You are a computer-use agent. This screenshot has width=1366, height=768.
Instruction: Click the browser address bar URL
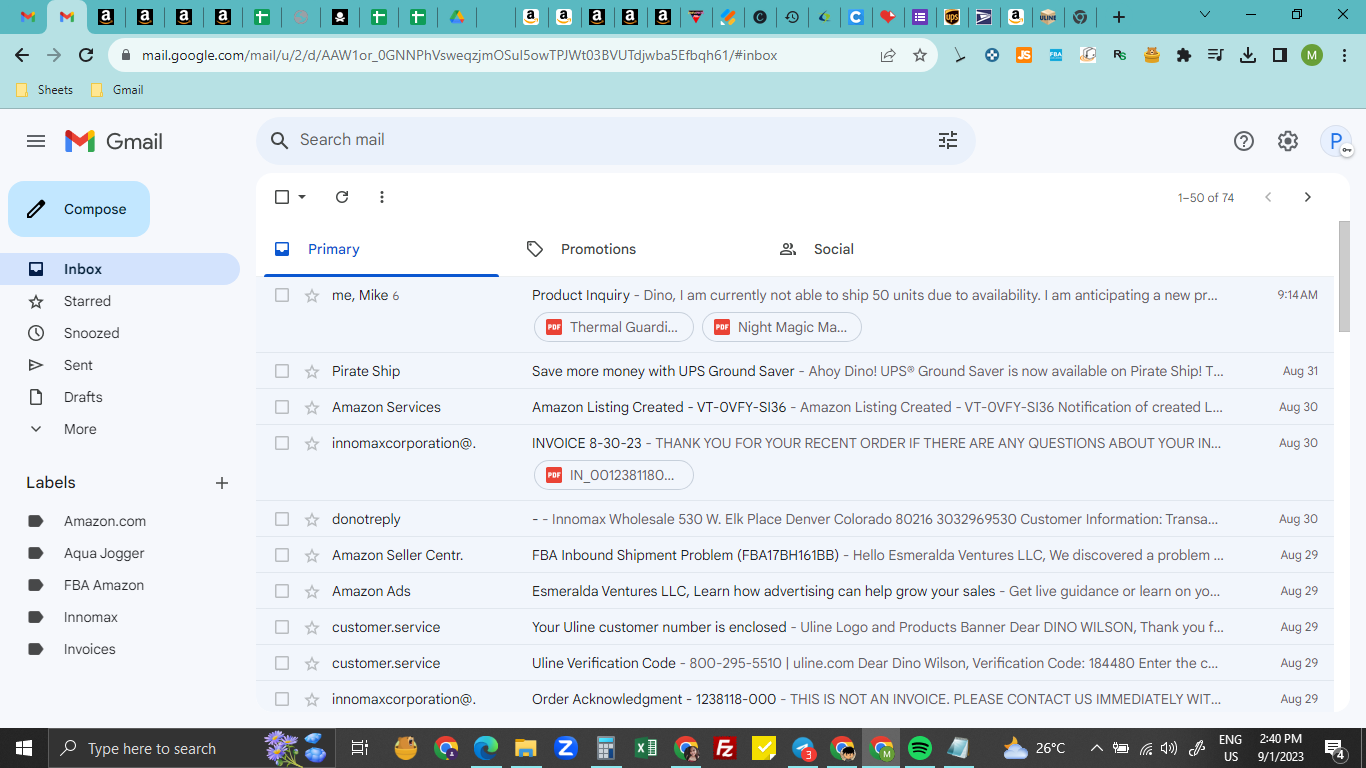tap(459, 56)
